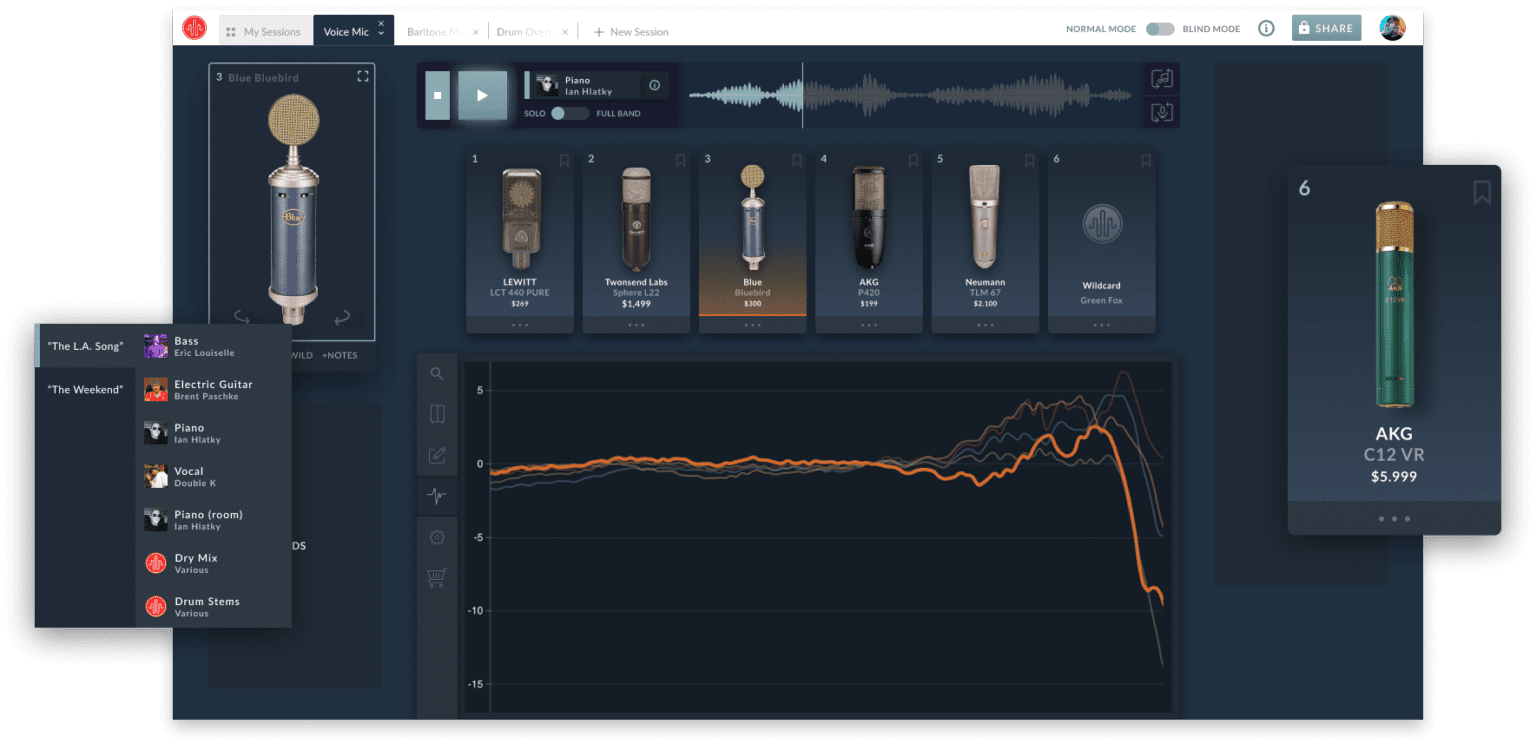Select Bass by Eric Louiselle
This screenshot has height=744, width=1536.
pyautogui.click(x=214, y=346)
